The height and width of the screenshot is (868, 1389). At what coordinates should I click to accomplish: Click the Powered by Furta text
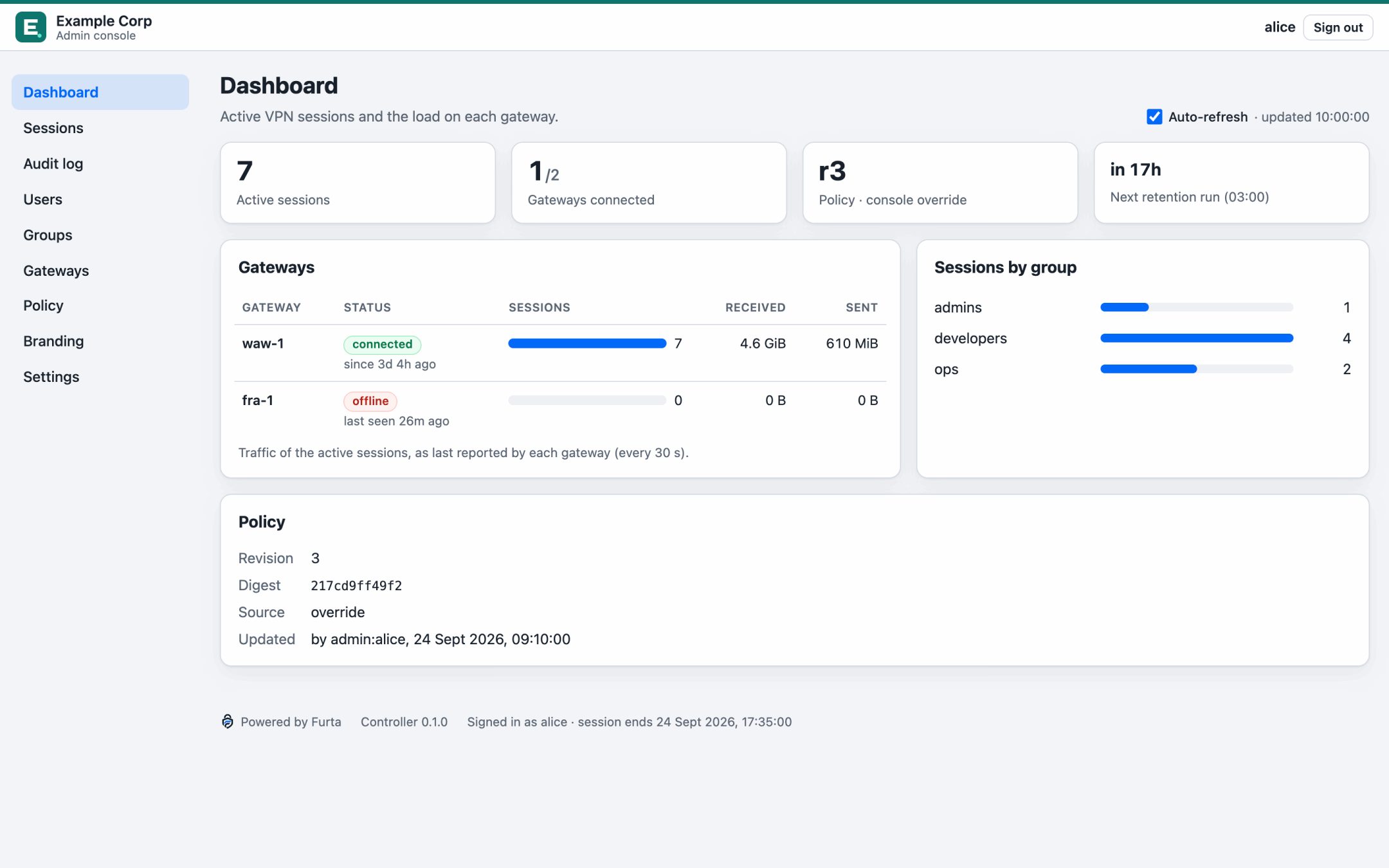[x=291, y=722]
